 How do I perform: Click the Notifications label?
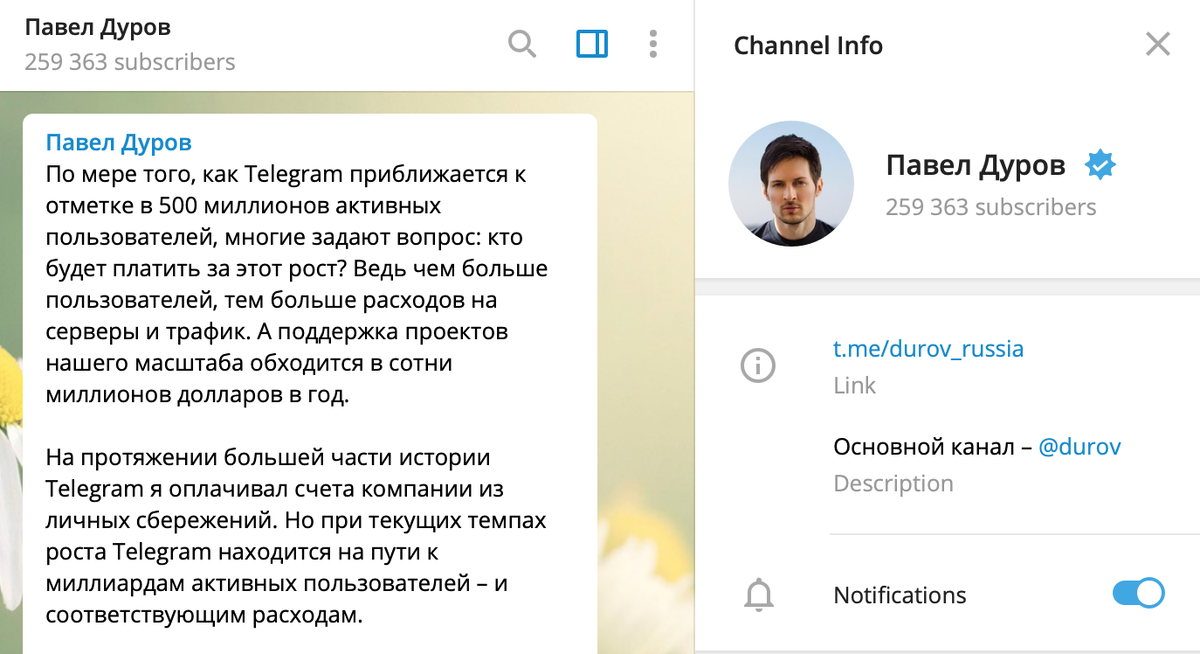(x=900, y=595)
